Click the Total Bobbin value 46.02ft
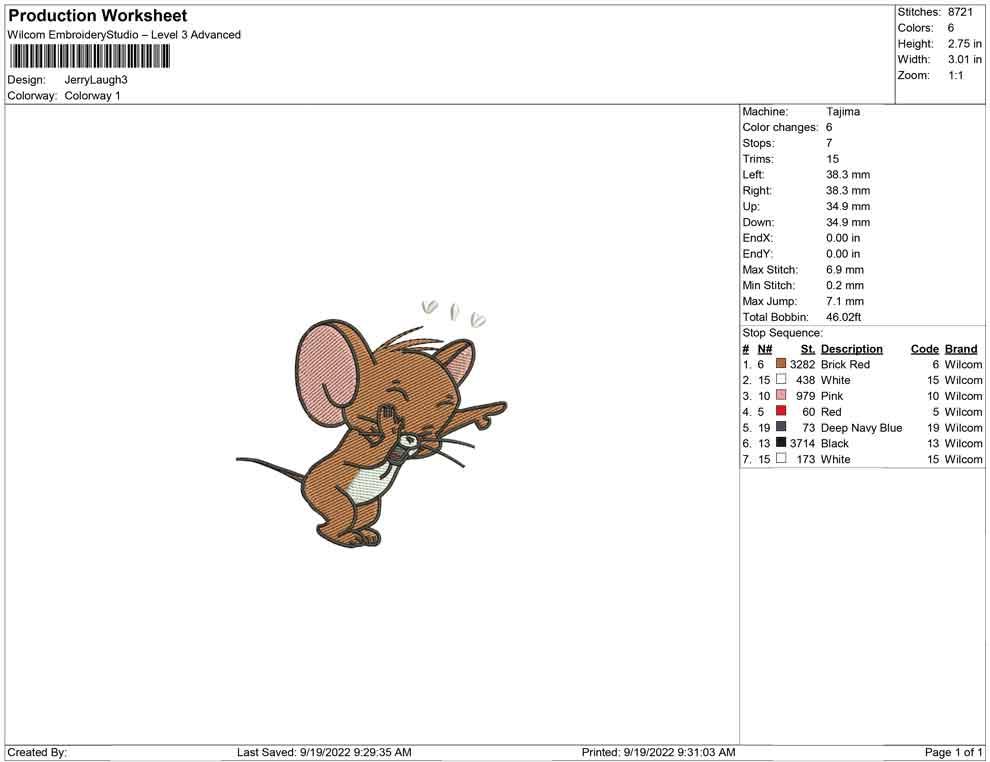990x762 pixels. coord(844,317)
